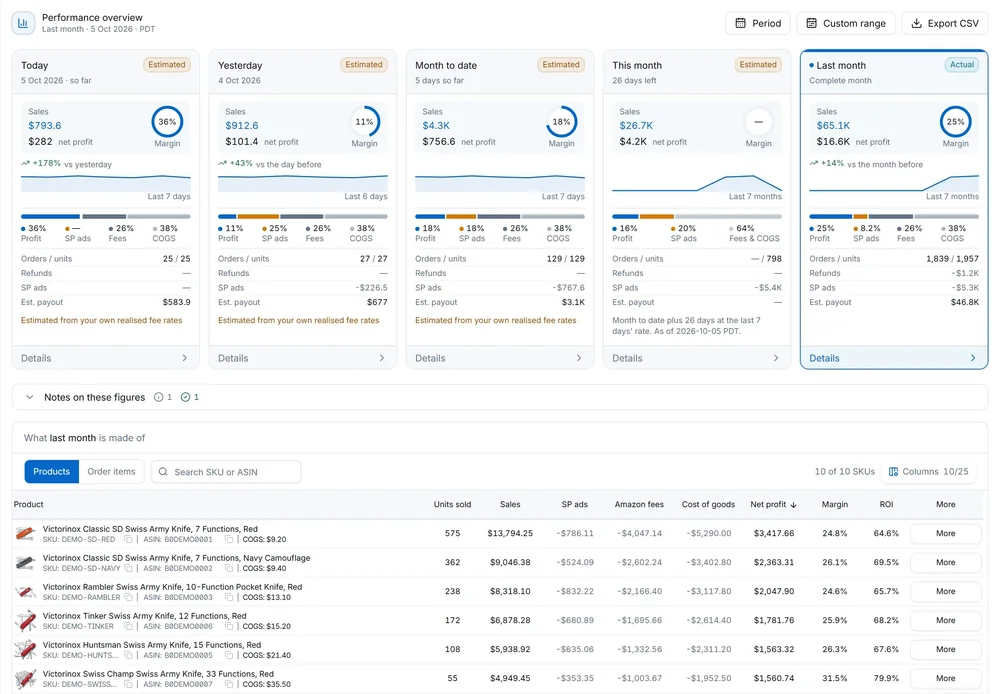Click the +14% trend arrow icon in Last month card

tap(814, 163)
